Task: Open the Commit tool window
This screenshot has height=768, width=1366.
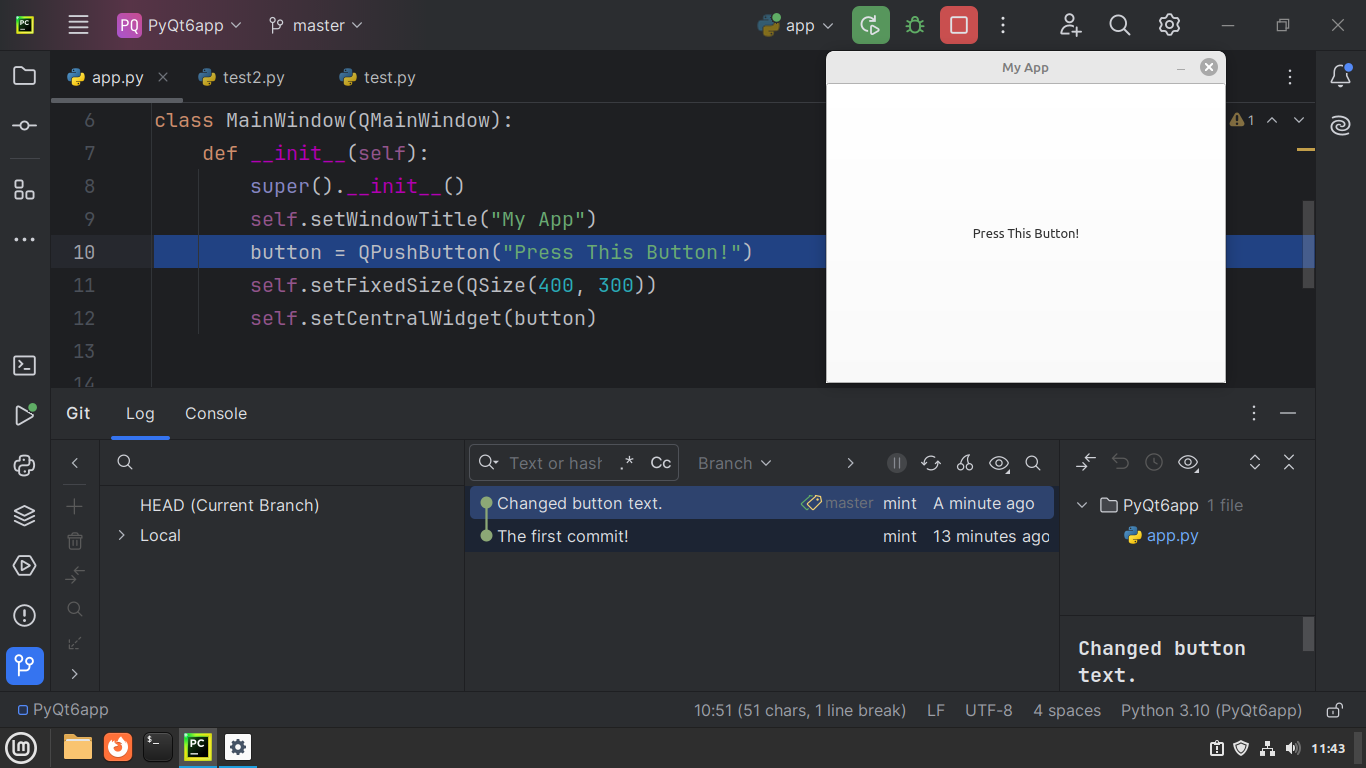Action: click(25, 126)
